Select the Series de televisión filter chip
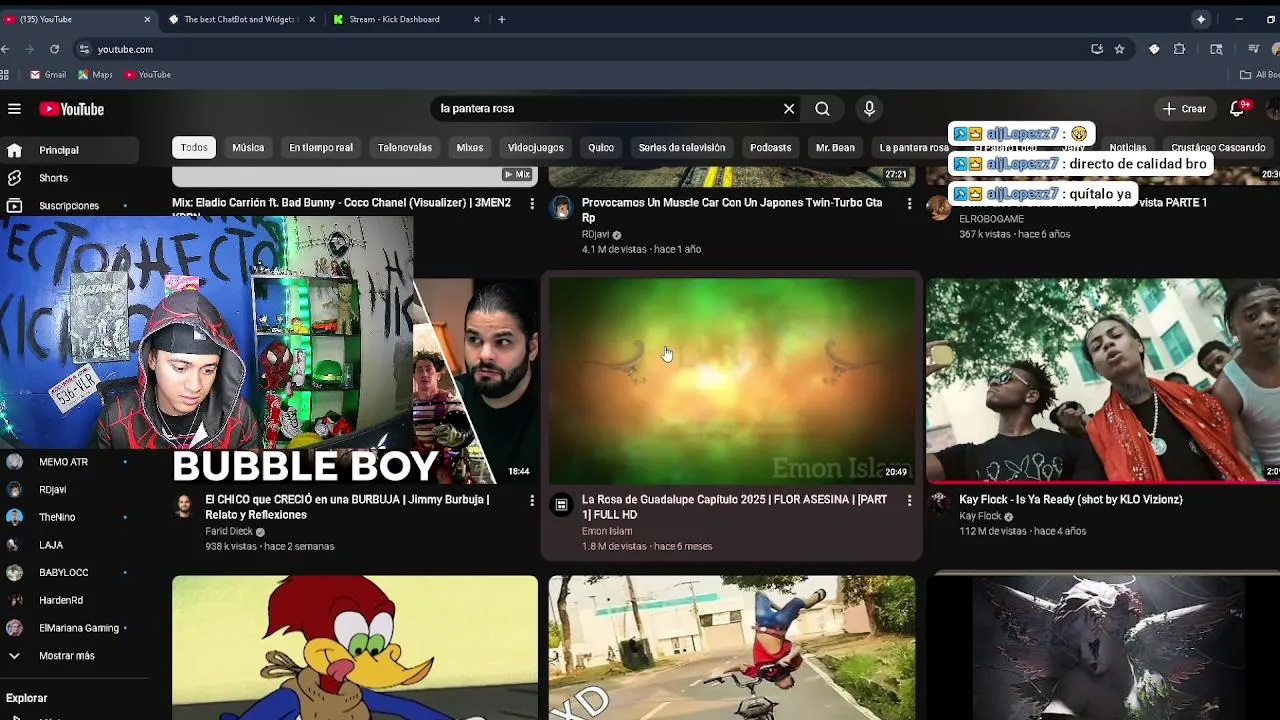Image resolution: width=1280 pixels, height=720 pixels. [682, 147]
